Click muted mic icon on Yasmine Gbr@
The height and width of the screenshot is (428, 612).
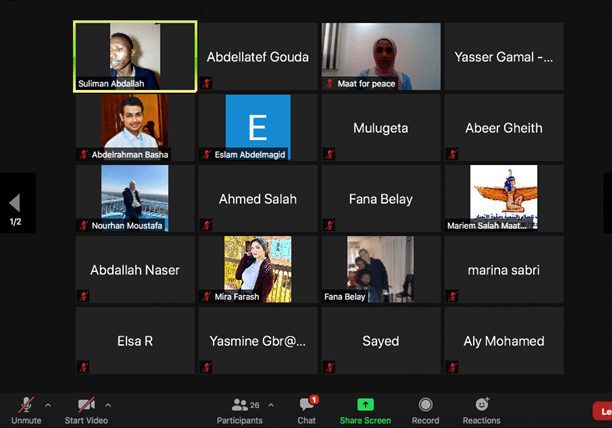coord(206,367)
